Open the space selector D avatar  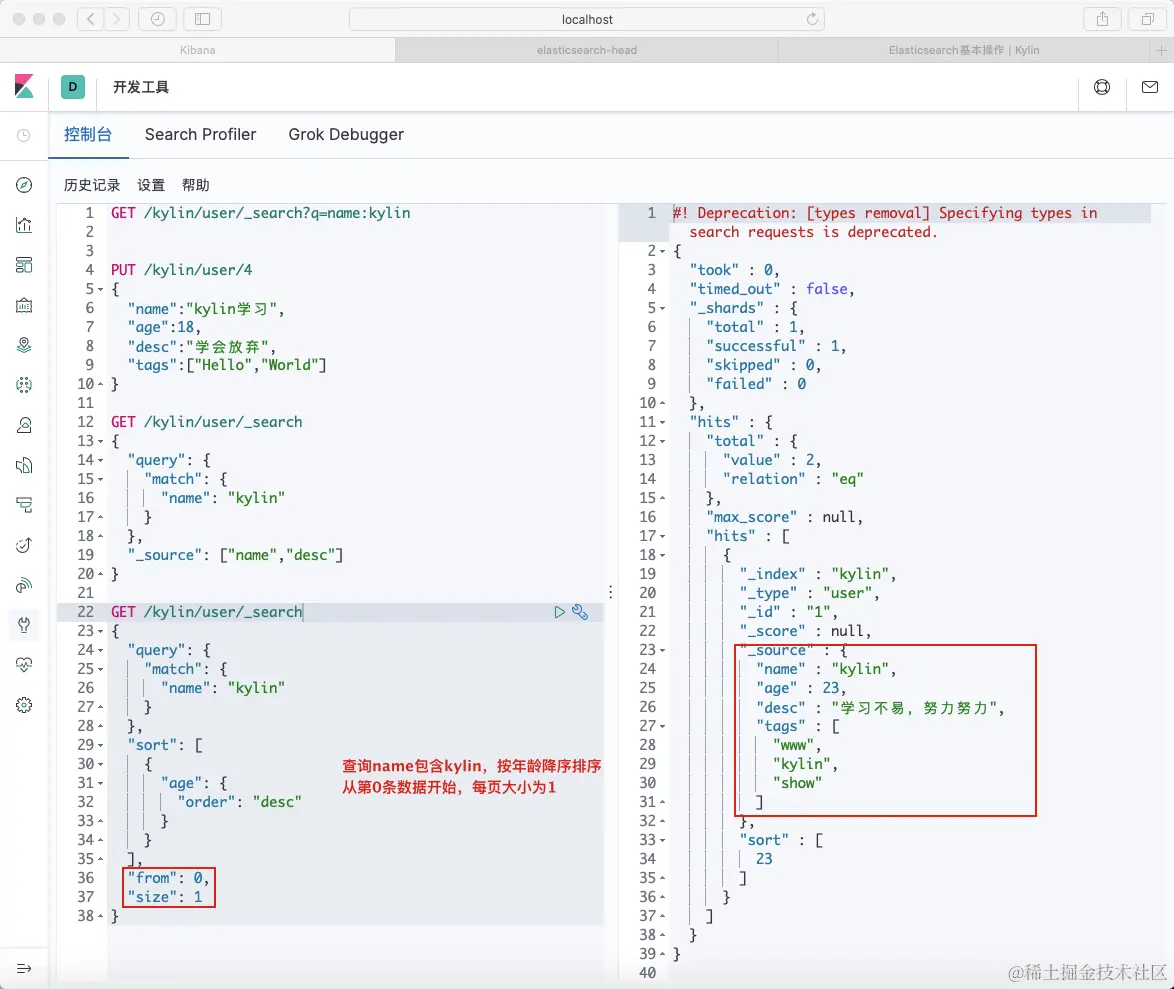[73, 87]
